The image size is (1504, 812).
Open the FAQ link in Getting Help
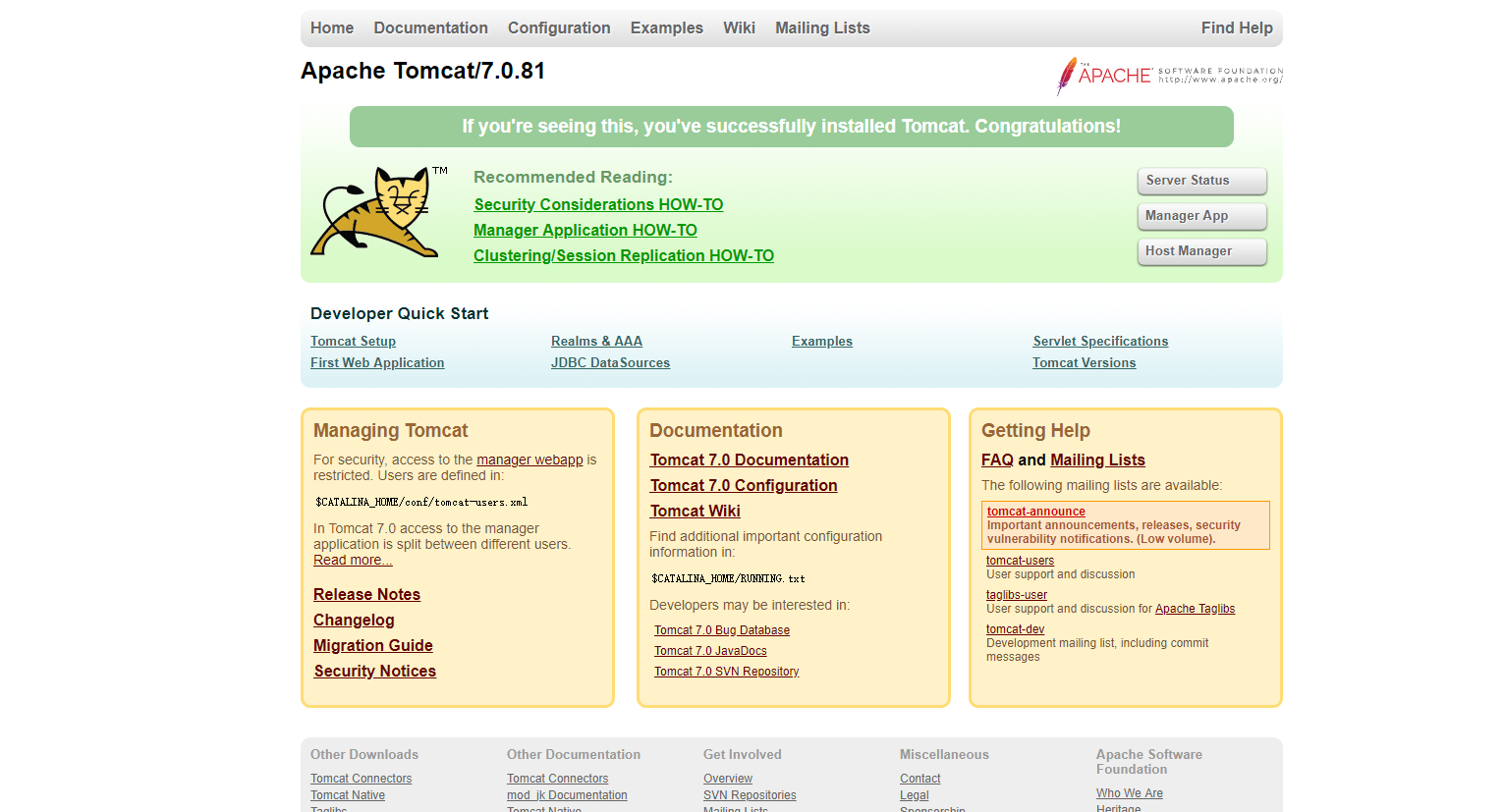pyautogui.click(x=997, y=460)
